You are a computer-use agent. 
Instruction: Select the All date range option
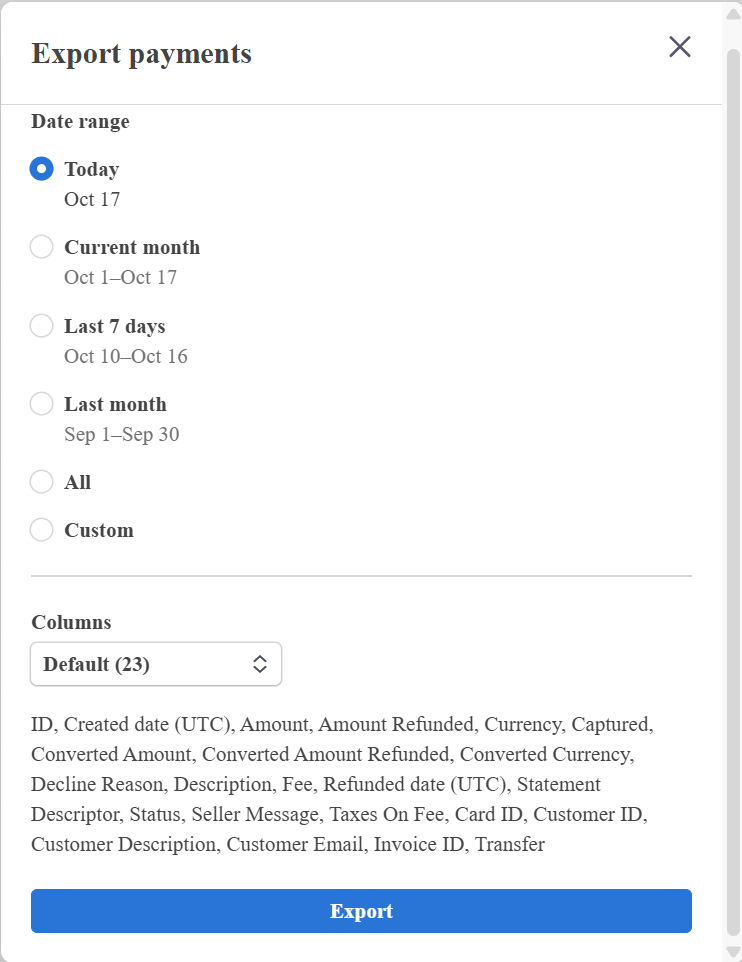click(x=41, y=482)
